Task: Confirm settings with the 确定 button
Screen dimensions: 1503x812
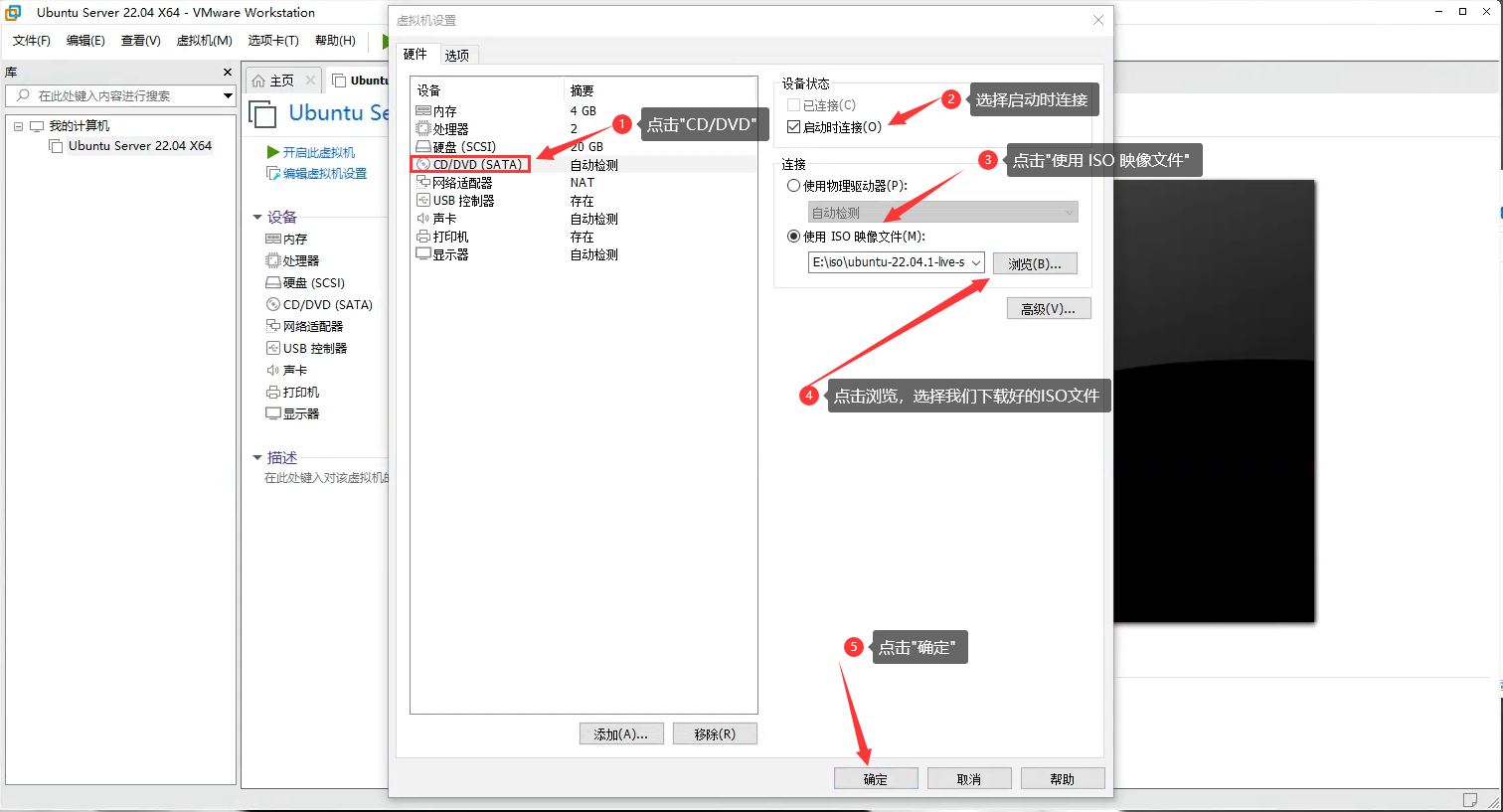Action: (876, 778)
